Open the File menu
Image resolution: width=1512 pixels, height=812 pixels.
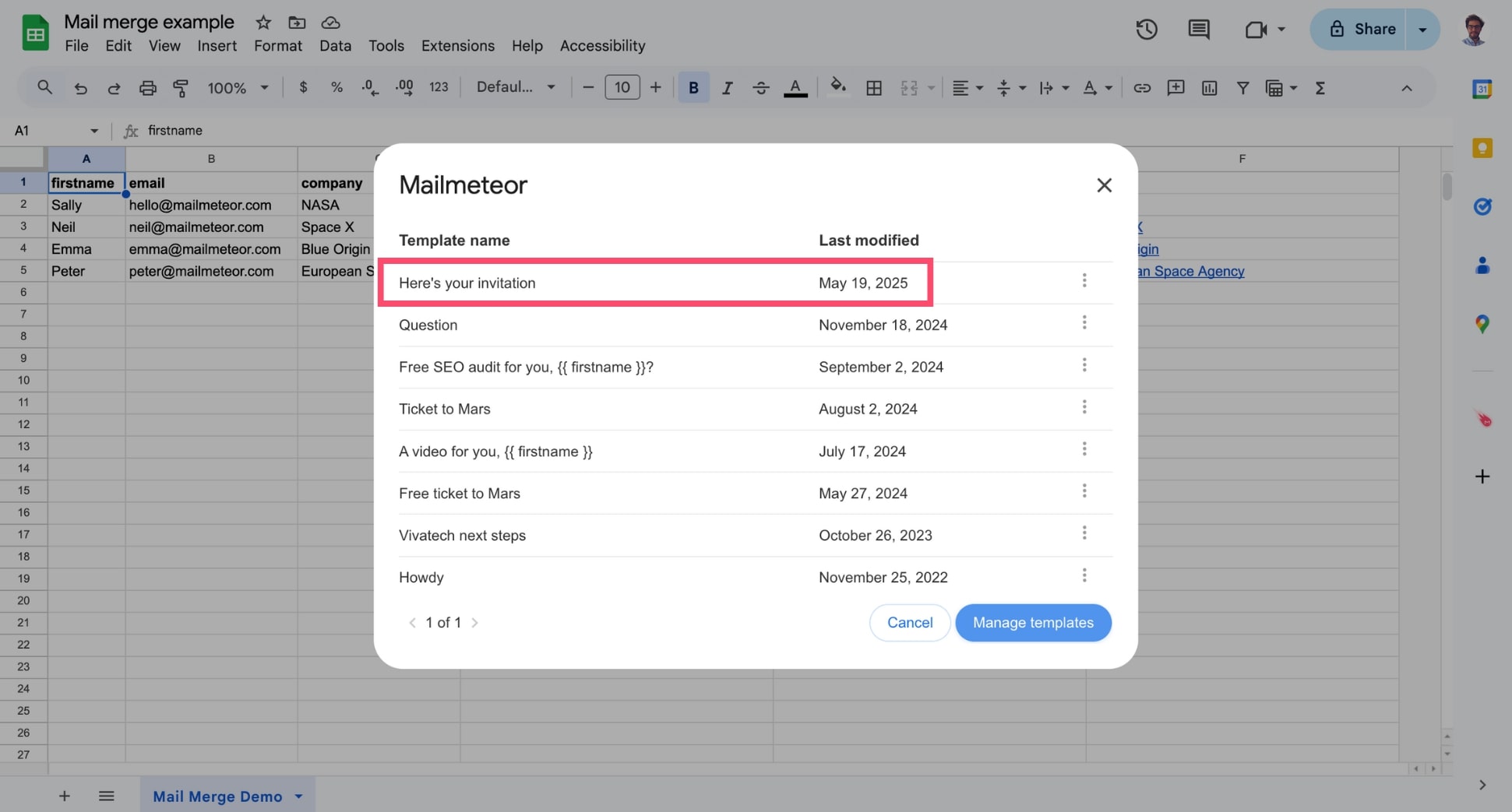(76, 46)
